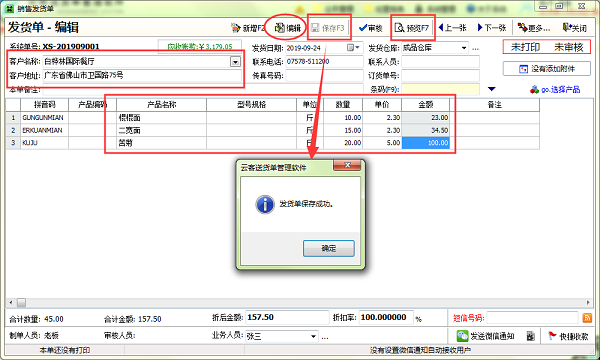600x360 pixels.
Task: Click the 保存F3 save toolbar button
Action: click(x=328, y=28)
